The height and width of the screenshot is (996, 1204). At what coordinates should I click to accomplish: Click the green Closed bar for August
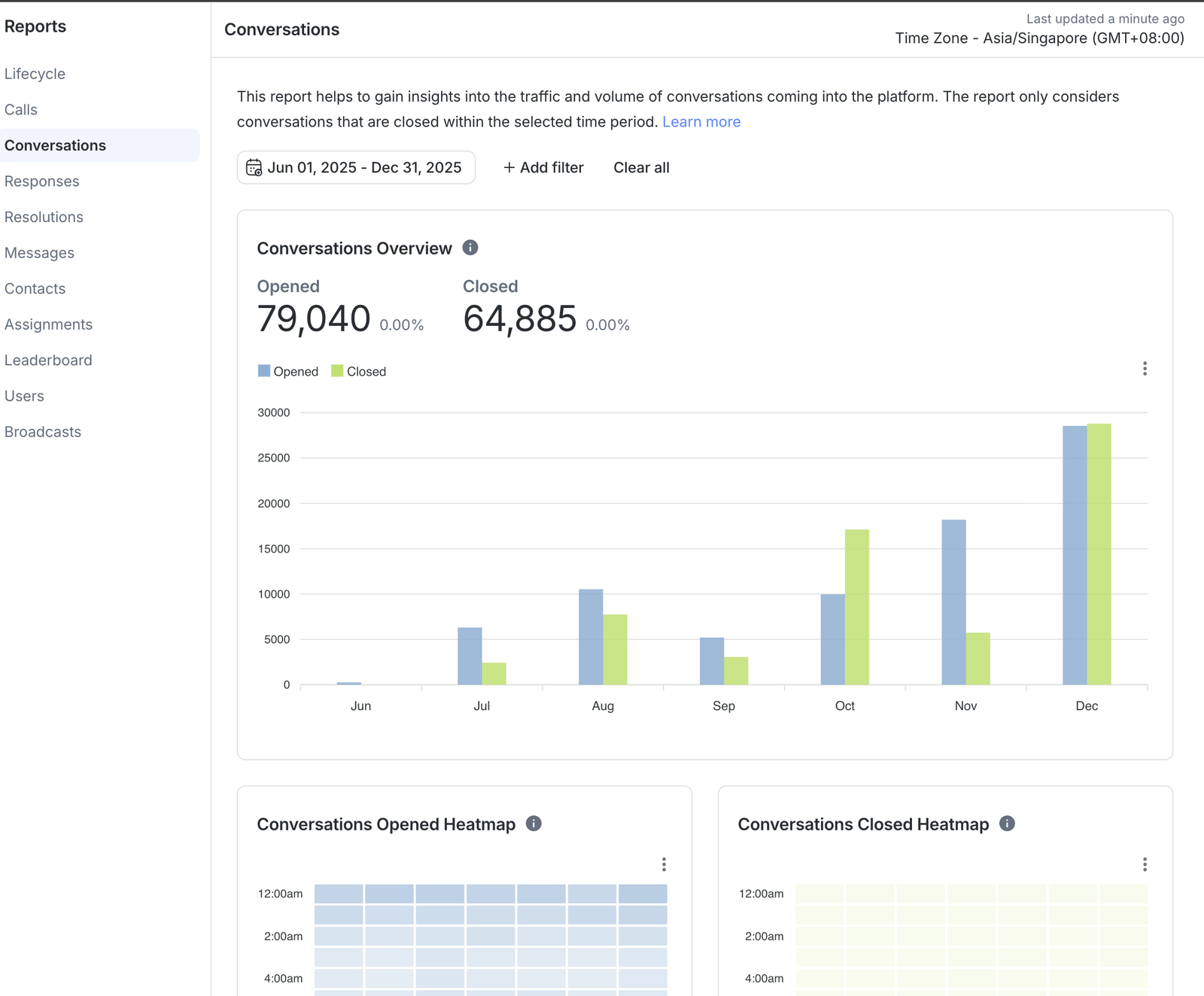(x=615, y=650)
